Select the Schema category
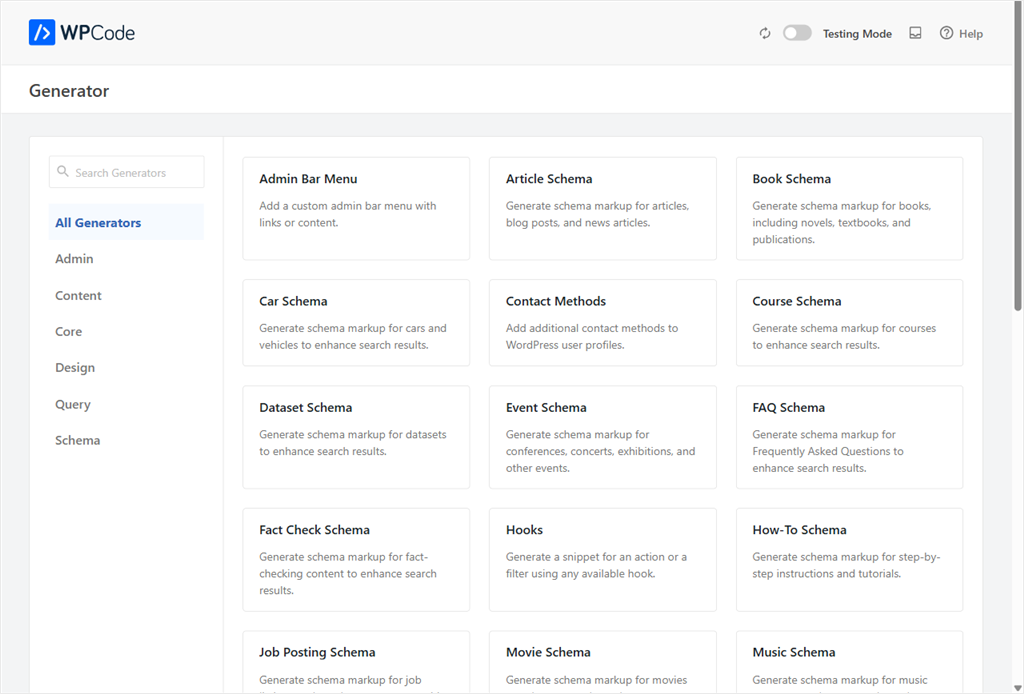The width and height of the screenshot is (1024, 694). 78,440
